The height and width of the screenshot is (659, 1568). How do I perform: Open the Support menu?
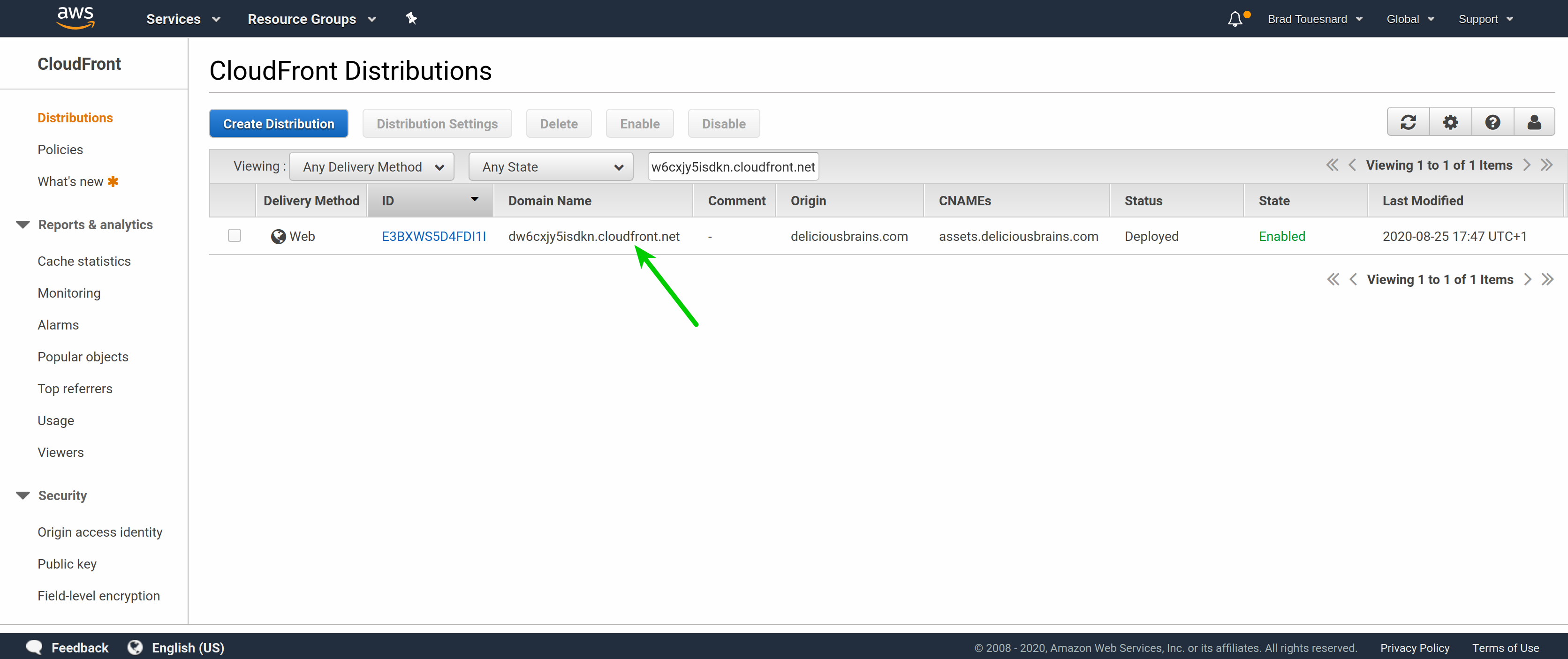[1485, 19]
